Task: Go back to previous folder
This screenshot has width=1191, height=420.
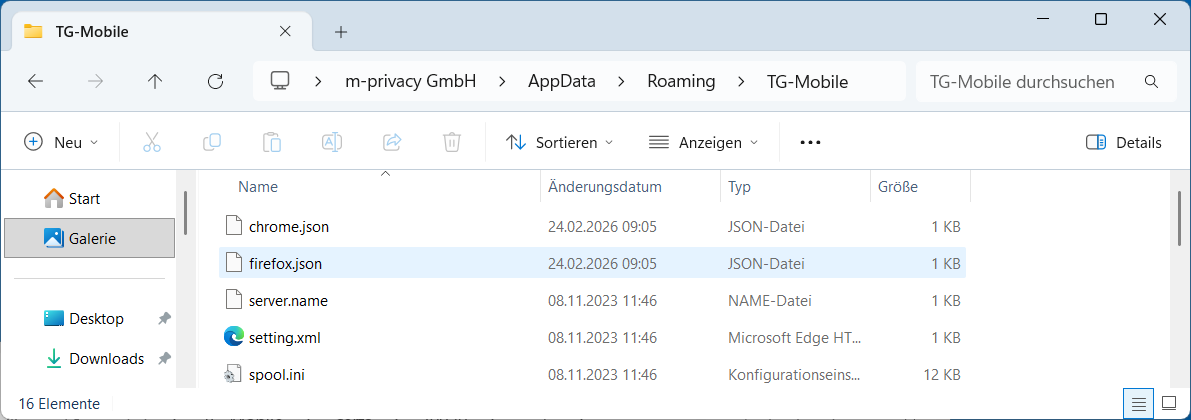Action: pos(36,82)
